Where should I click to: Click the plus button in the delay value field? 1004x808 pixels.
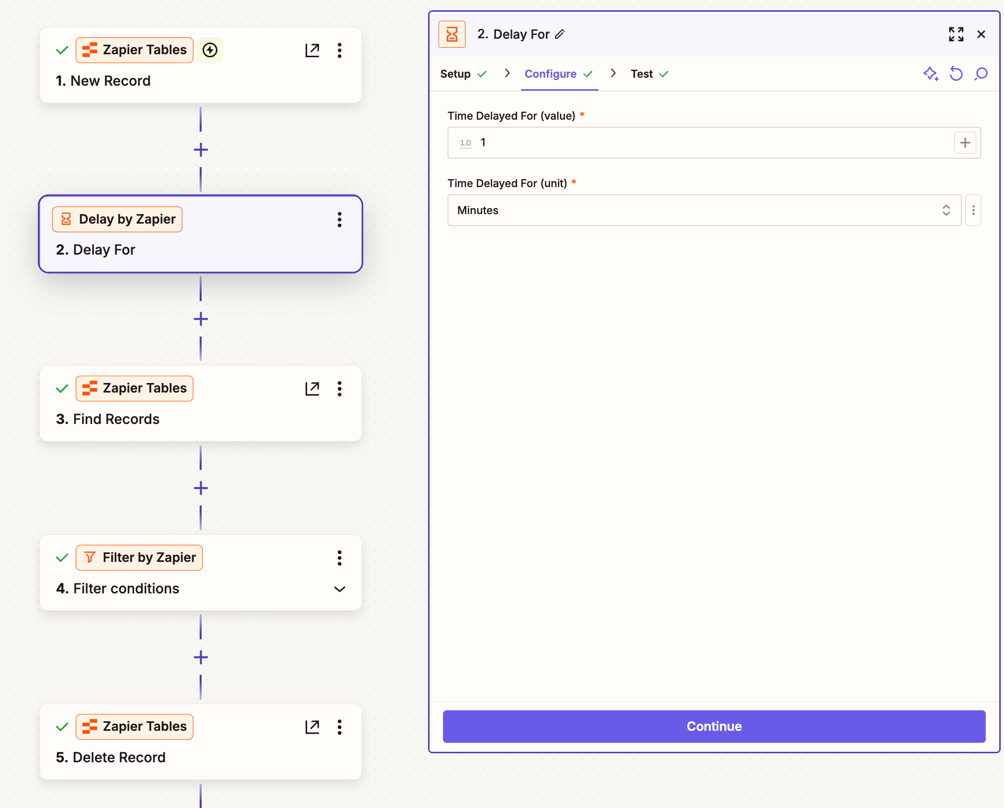(x=965, y=143)
